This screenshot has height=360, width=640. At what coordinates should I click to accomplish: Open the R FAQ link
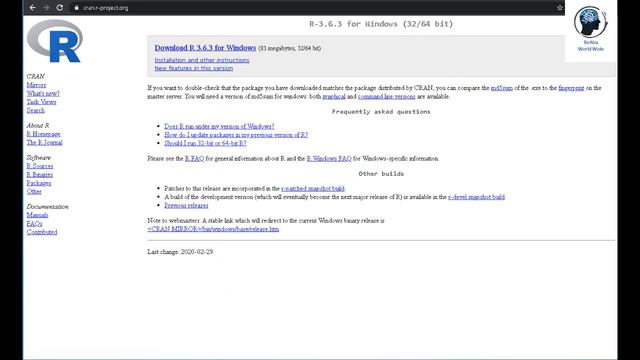tap(194, 158)
